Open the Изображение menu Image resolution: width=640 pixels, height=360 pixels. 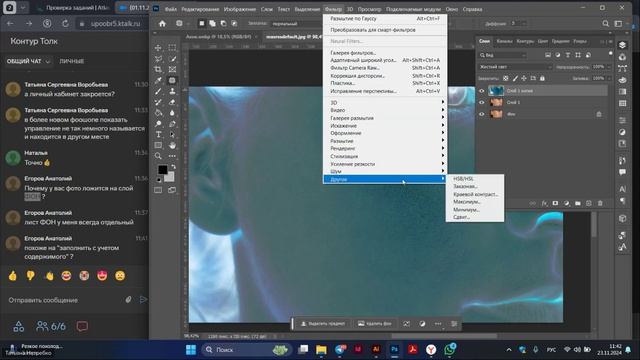[x=240, y=9]
